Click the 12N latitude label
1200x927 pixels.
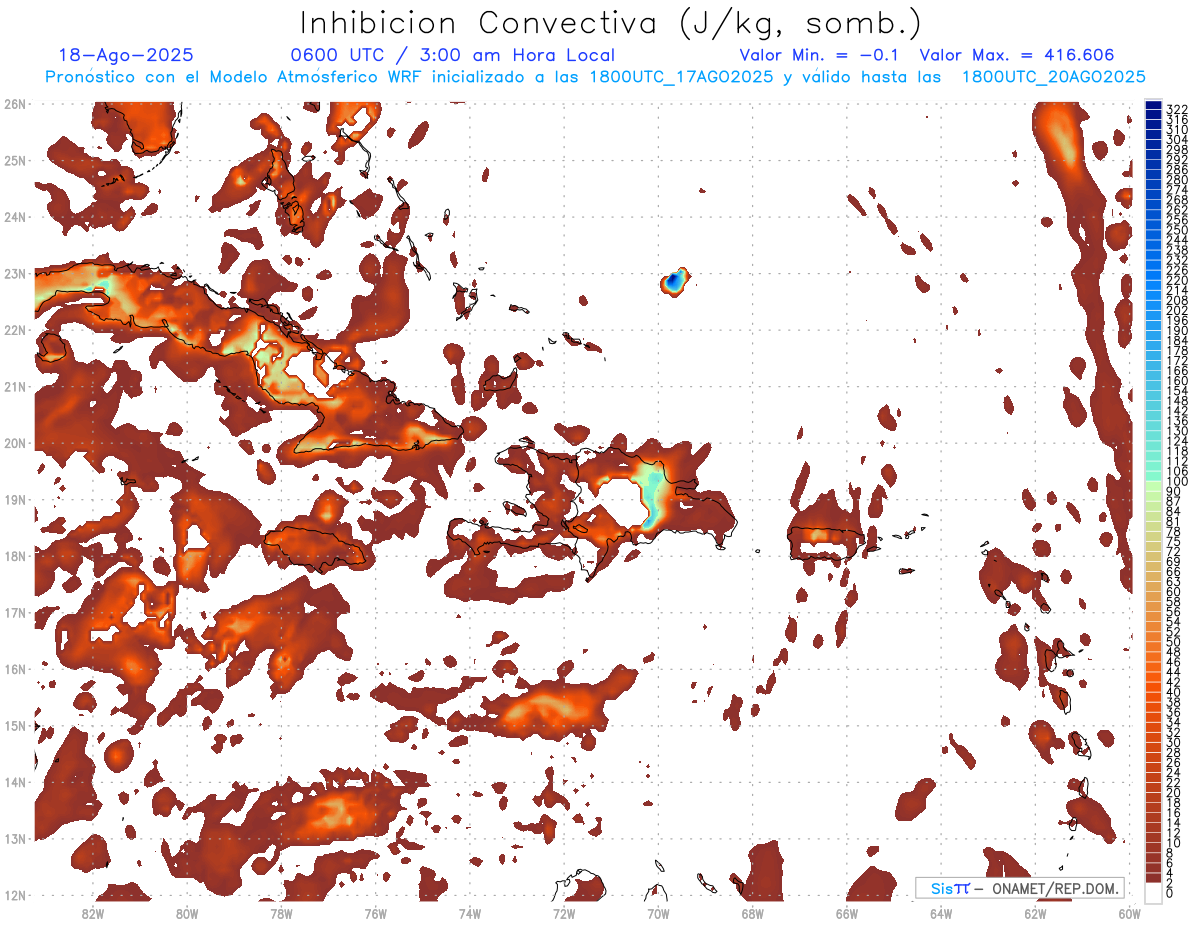[x=15, y=895]
